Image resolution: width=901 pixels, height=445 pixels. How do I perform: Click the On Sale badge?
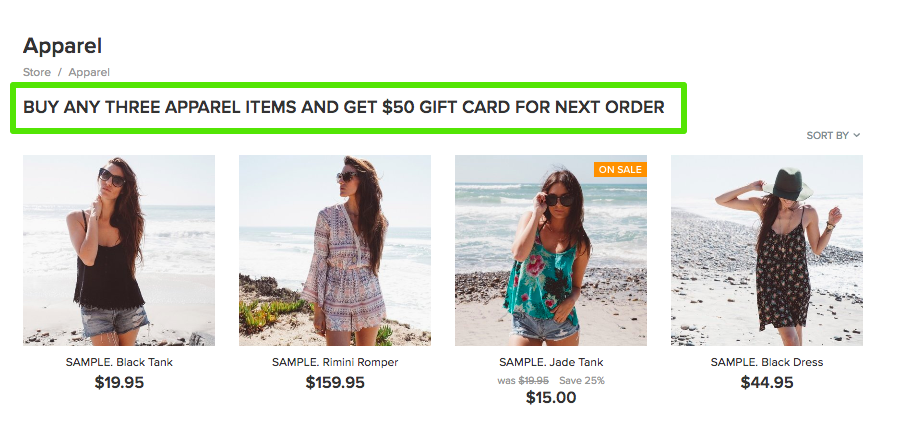620,169
